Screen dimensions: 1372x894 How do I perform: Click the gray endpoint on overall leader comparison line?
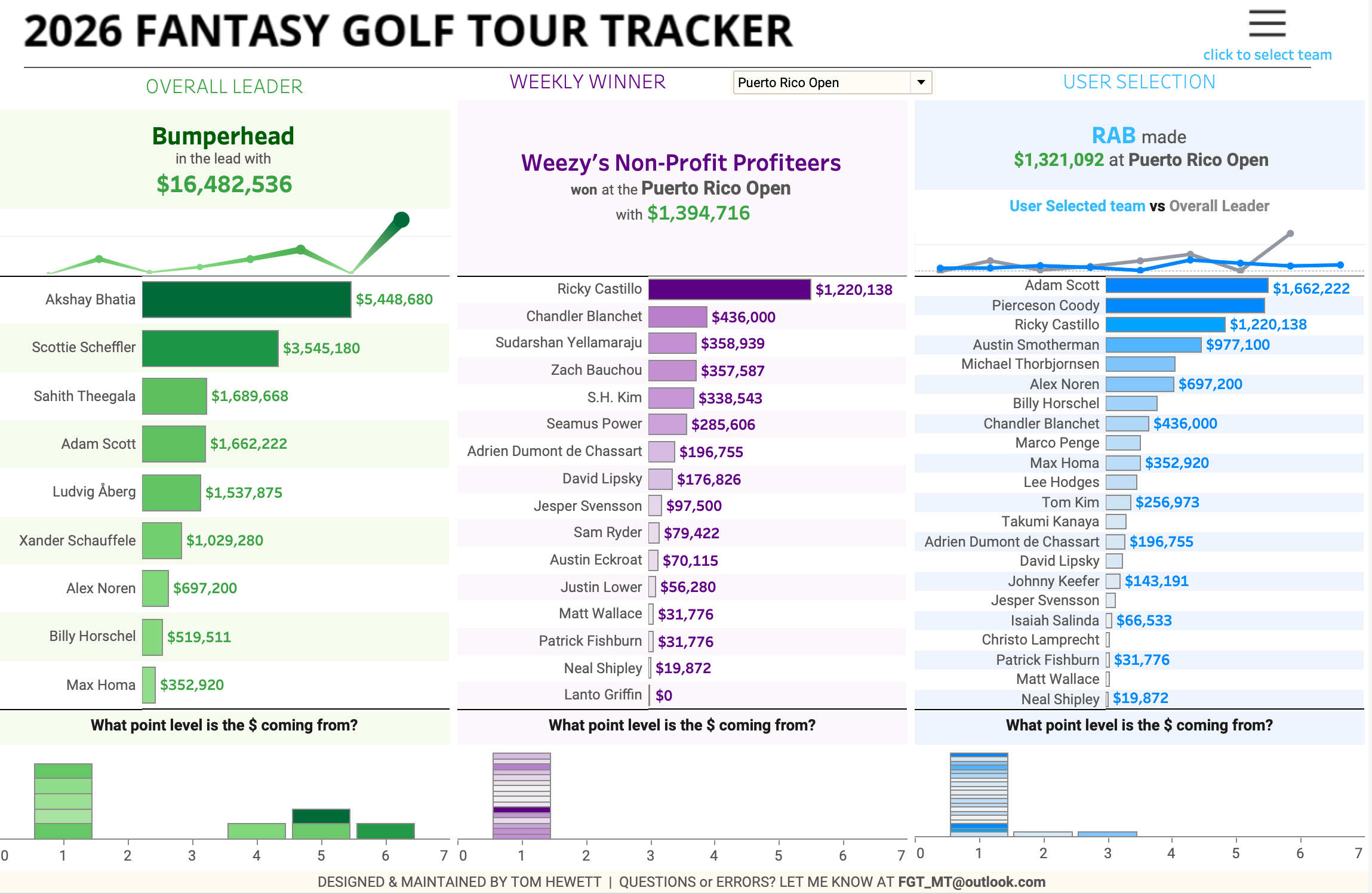(1290, 233)
